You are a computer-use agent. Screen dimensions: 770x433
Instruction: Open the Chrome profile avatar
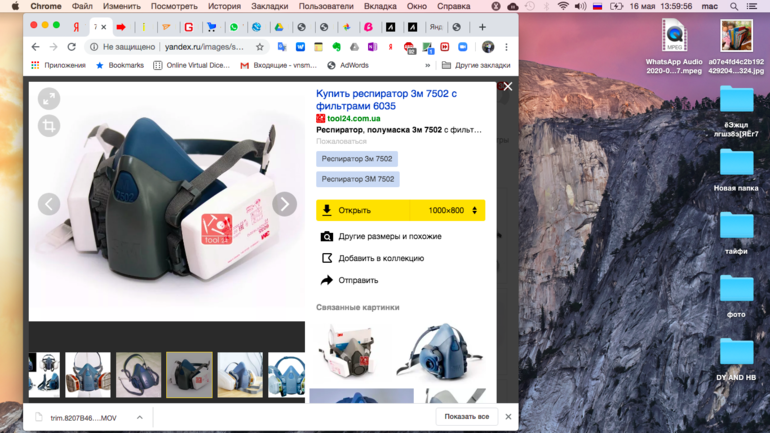click(488, 47)
